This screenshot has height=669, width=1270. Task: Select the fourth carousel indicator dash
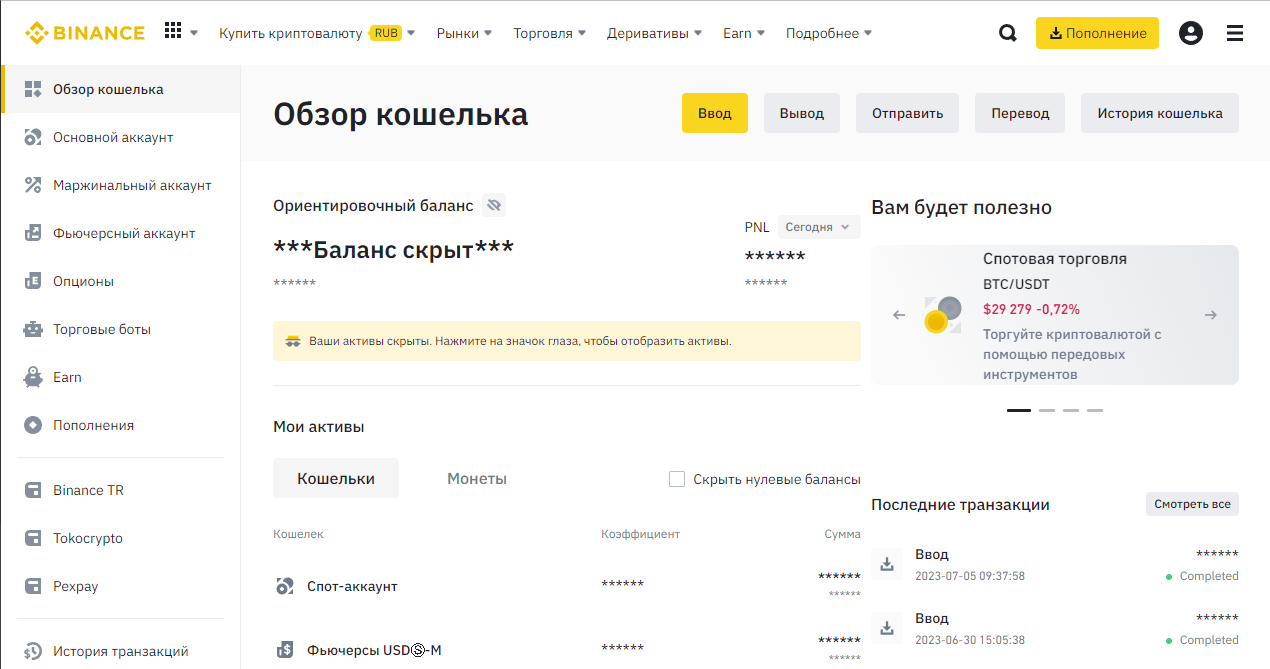[x=1094, y=410]
